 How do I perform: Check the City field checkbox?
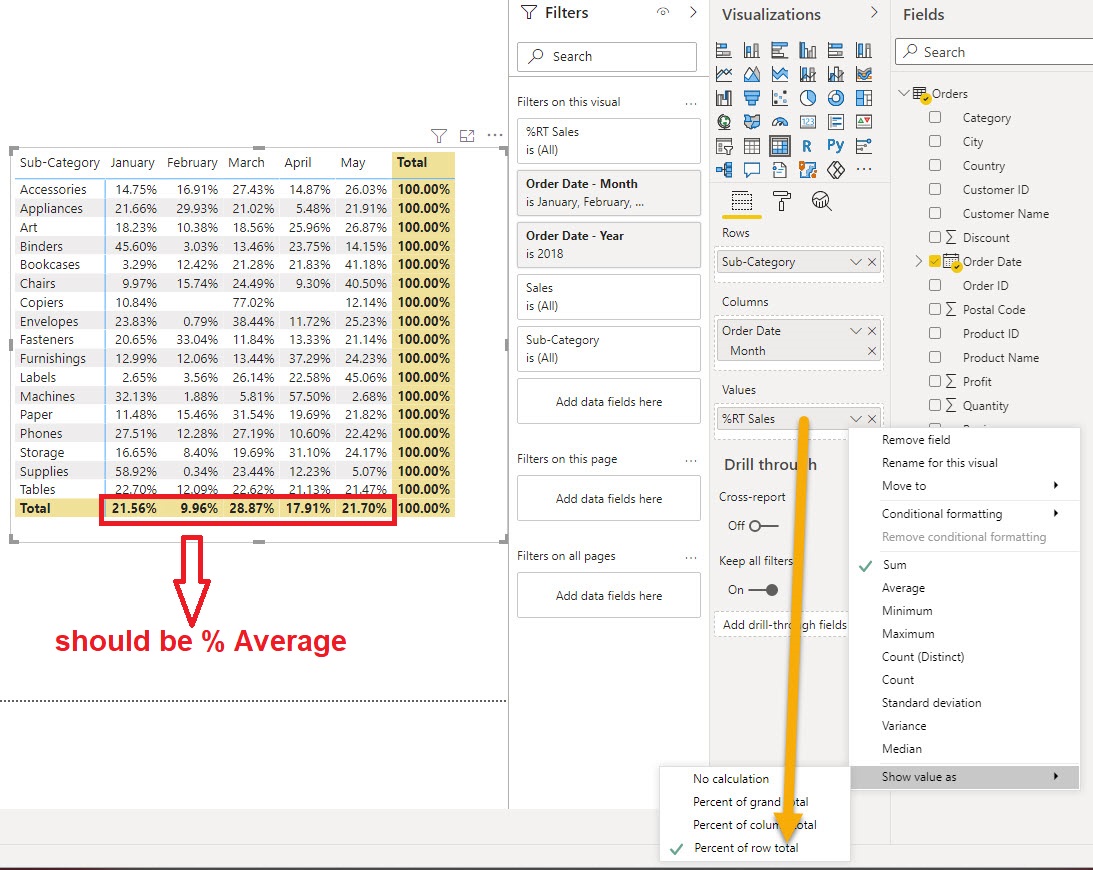(935, 142)
